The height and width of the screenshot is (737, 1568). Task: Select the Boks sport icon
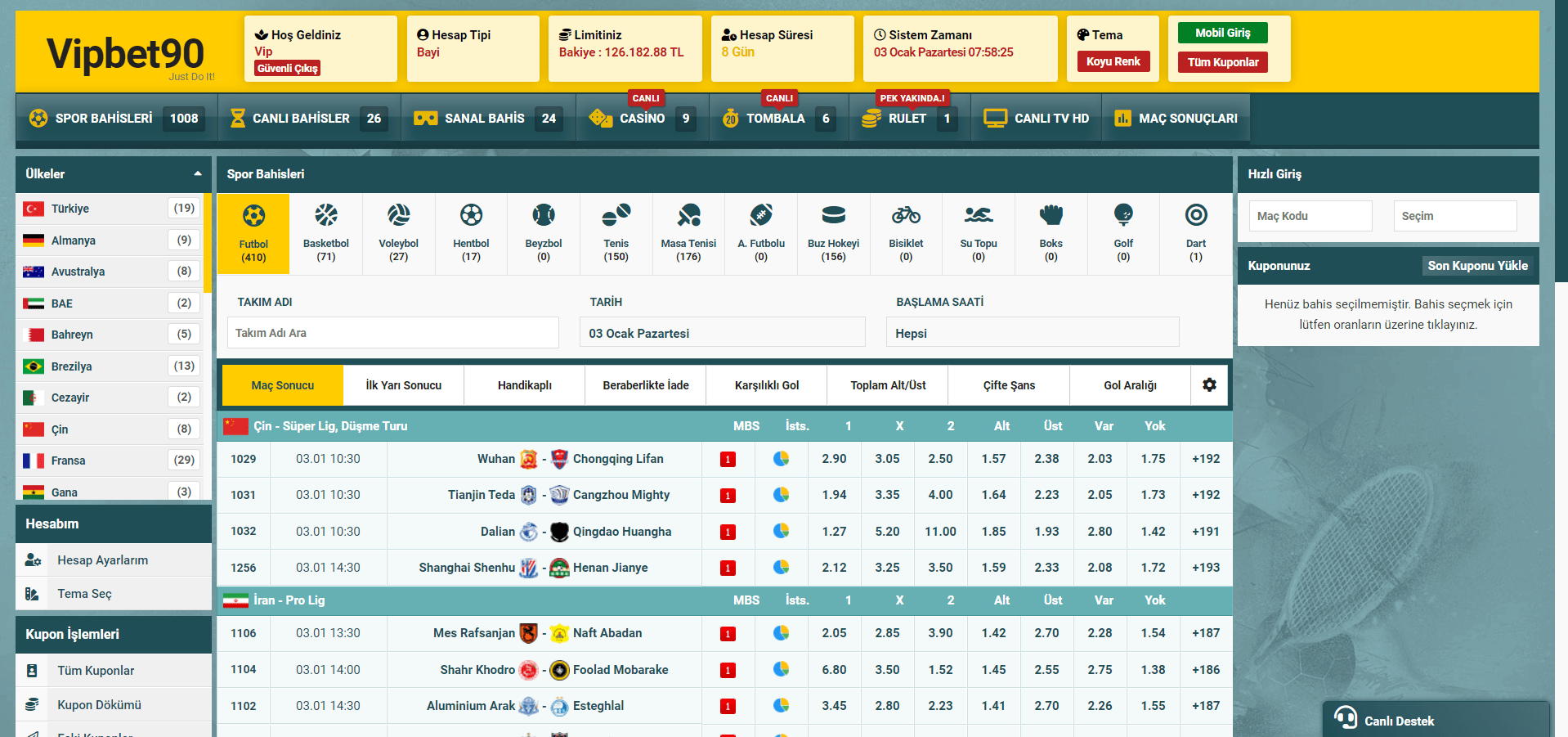(x=1051, y=215)
